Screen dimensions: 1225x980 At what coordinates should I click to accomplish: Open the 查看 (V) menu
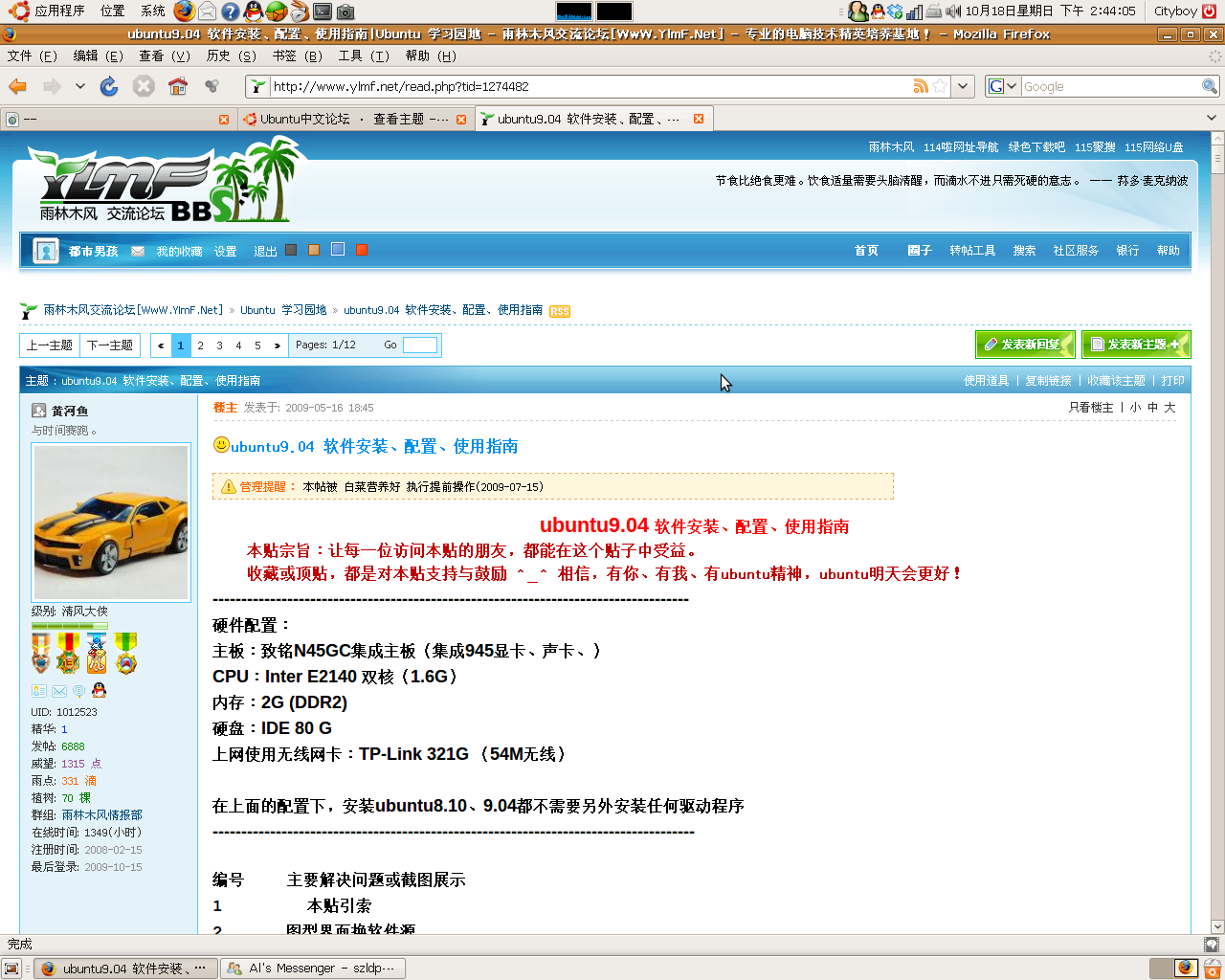[165, 56]
